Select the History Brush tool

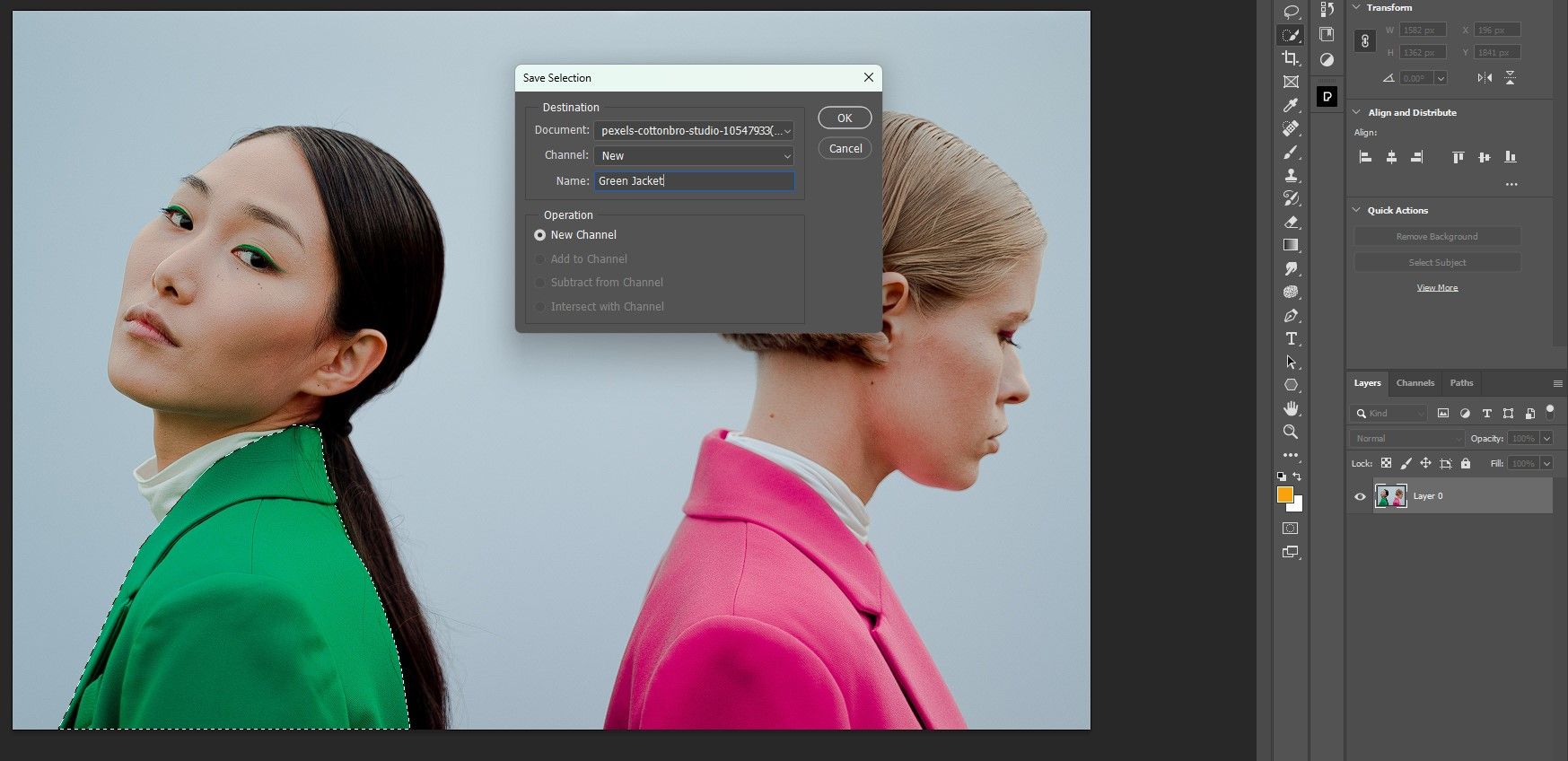[1291, 198]
